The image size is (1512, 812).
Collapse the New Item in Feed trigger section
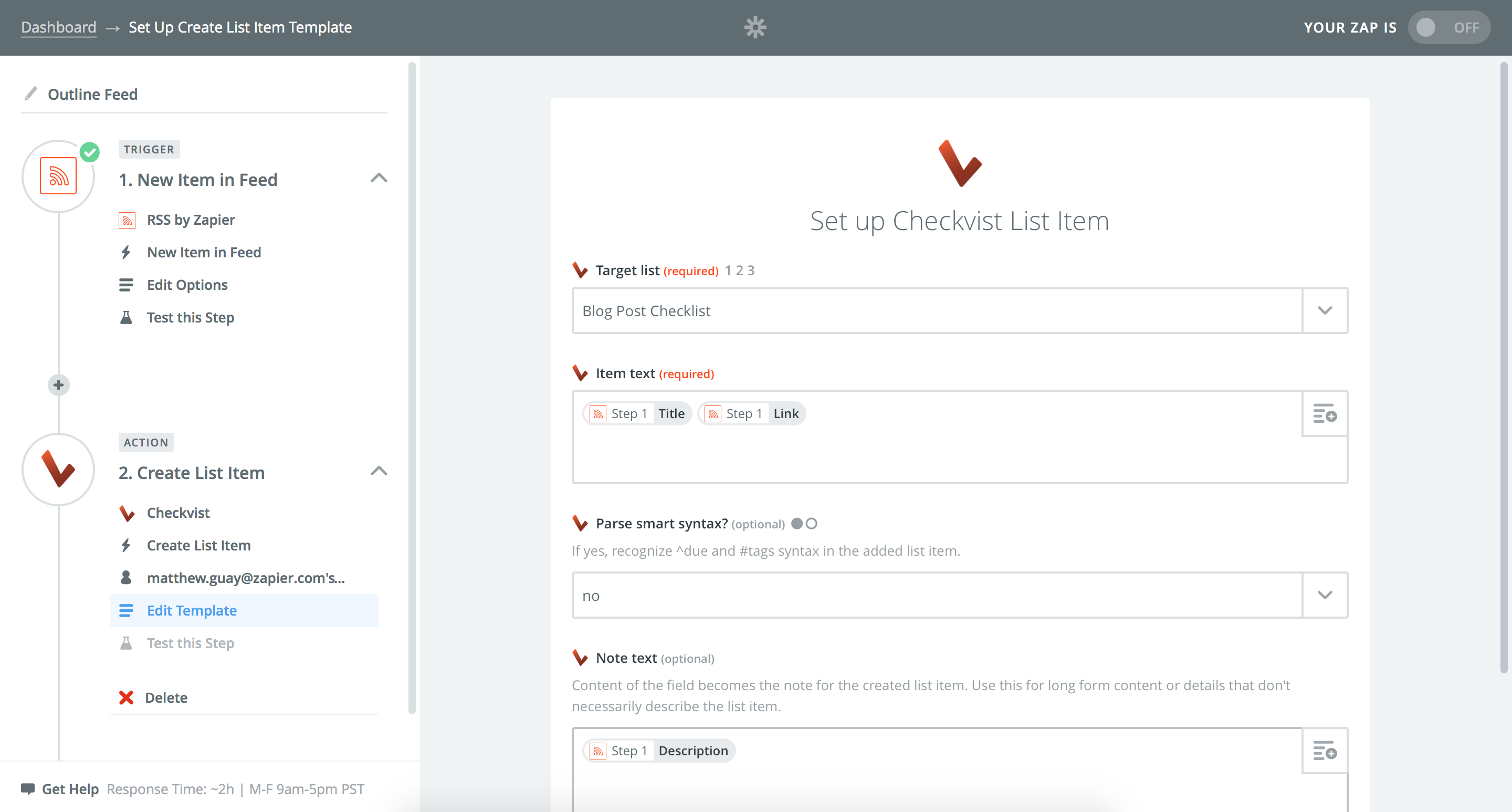379,178
